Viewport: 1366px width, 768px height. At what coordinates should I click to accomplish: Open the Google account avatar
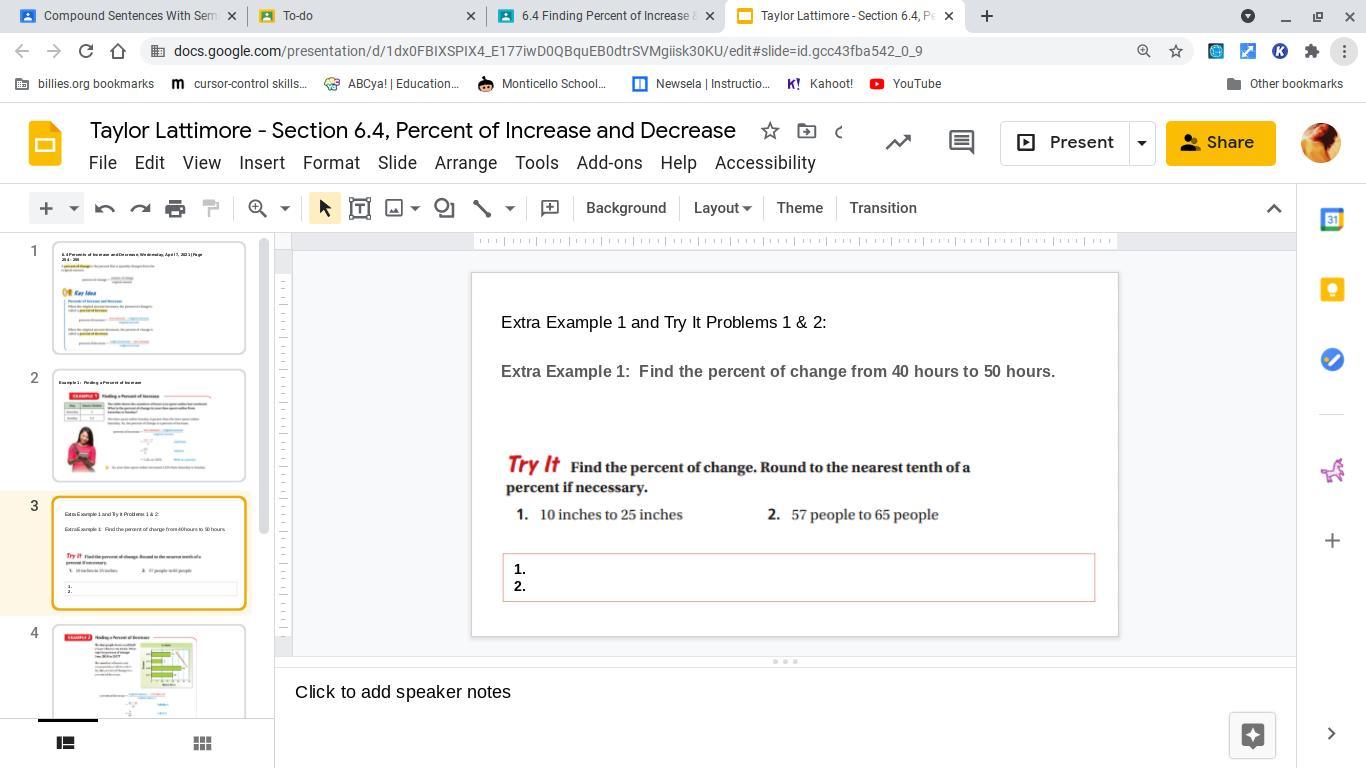click(1321, 143)
